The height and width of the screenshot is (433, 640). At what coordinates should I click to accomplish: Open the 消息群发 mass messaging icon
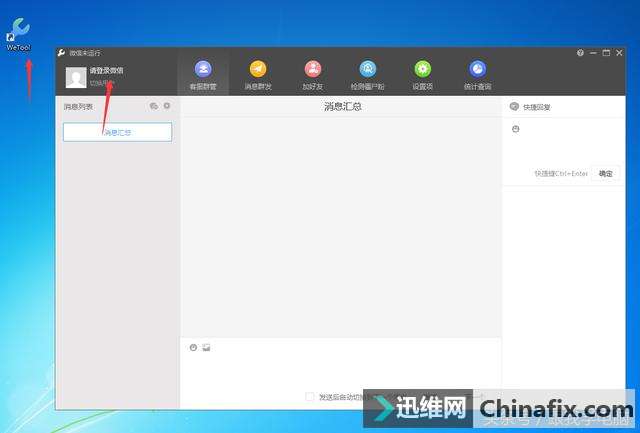click(x=258, y=74)
